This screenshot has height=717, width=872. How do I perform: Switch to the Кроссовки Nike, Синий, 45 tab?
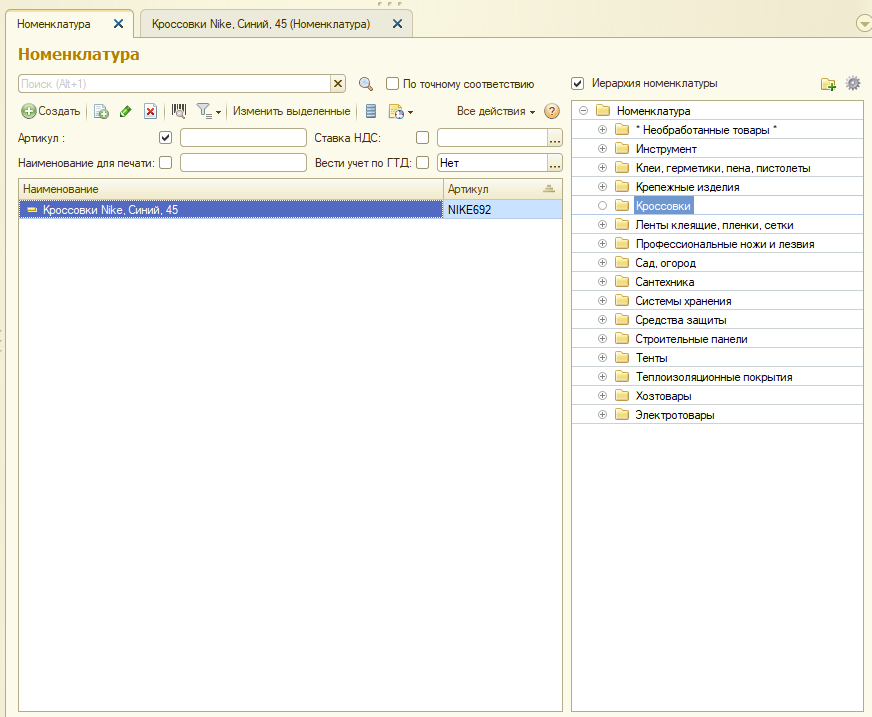(x=261, y=24)
